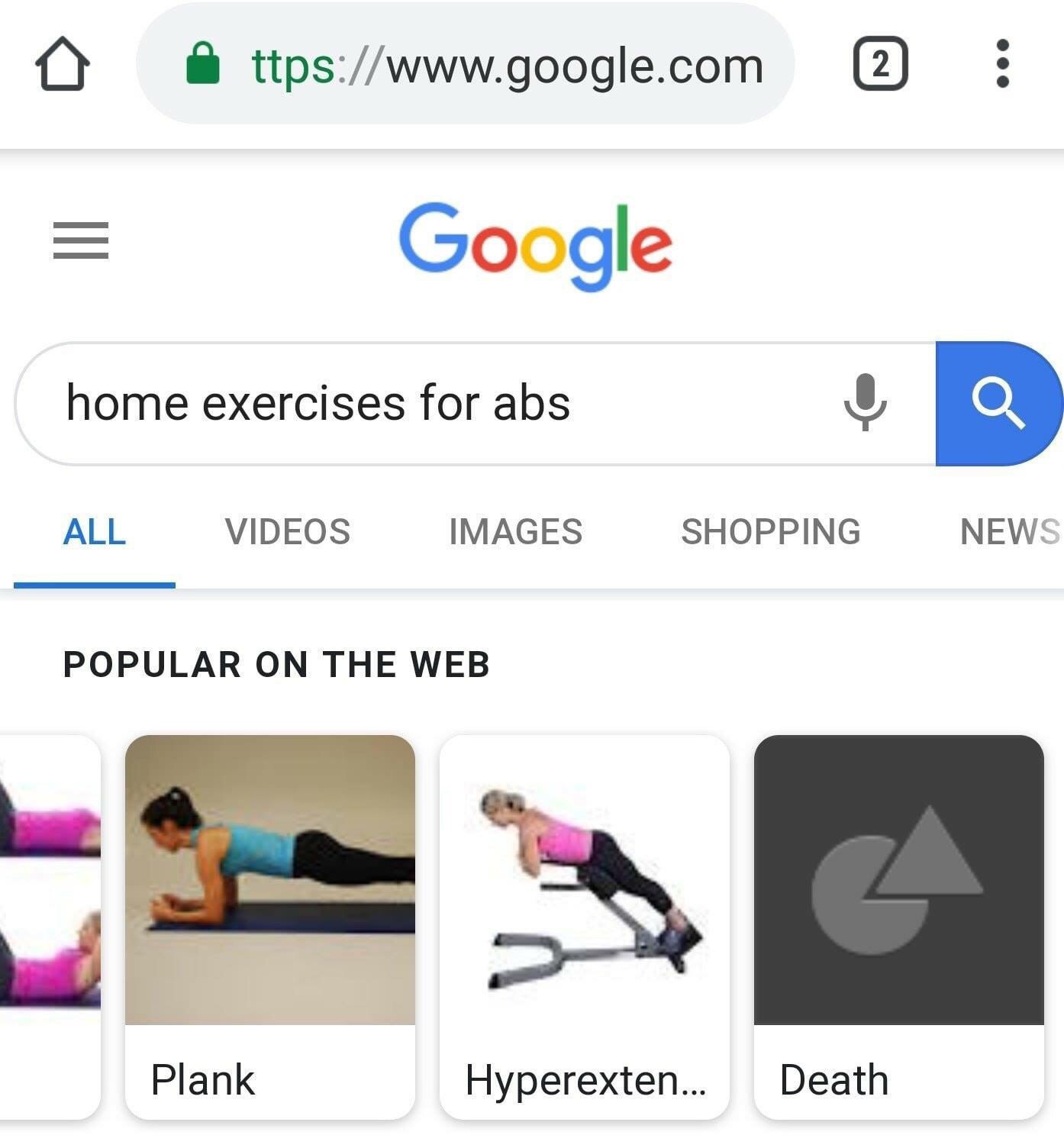The image size is (1064, 1148).
Task: Click the Plank card label text
Action: pos(202,1079)
